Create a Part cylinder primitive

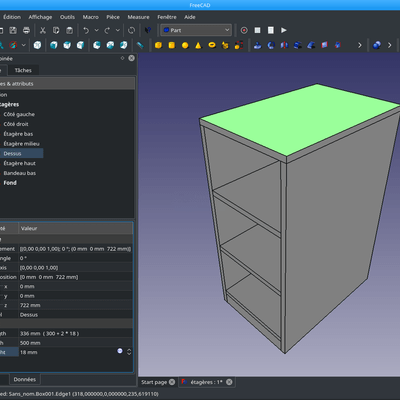tap(172, 45)
